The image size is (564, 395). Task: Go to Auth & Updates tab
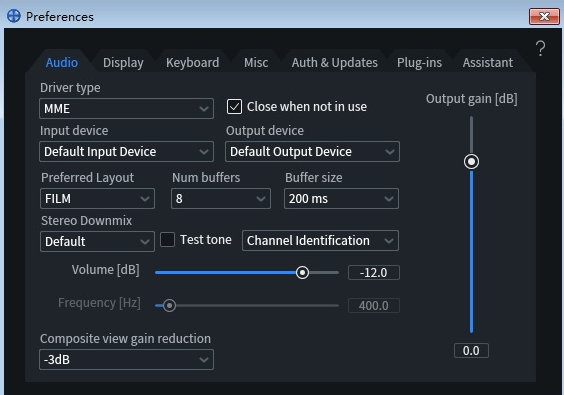[335, 63]
